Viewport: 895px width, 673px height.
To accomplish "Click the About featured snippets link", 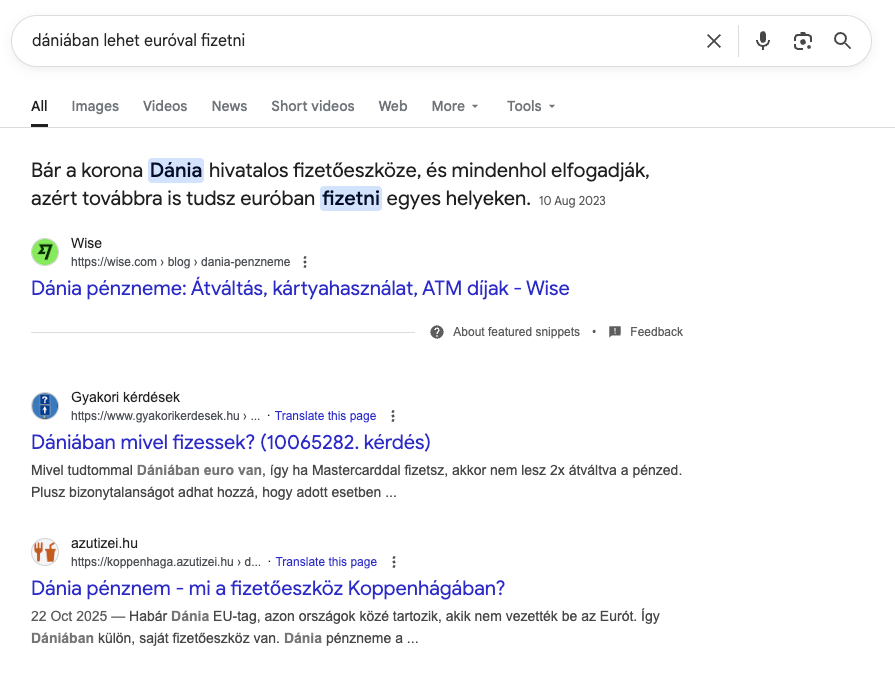I will point(516,332).
